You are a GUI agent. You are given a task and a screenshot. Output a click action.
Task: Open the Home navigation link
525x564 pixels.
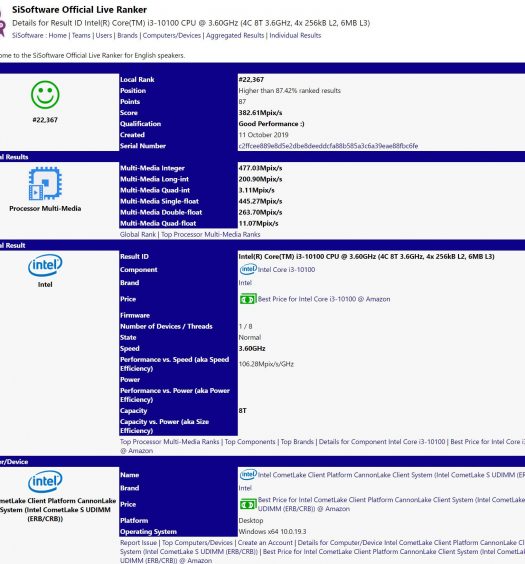click(58, 35)
